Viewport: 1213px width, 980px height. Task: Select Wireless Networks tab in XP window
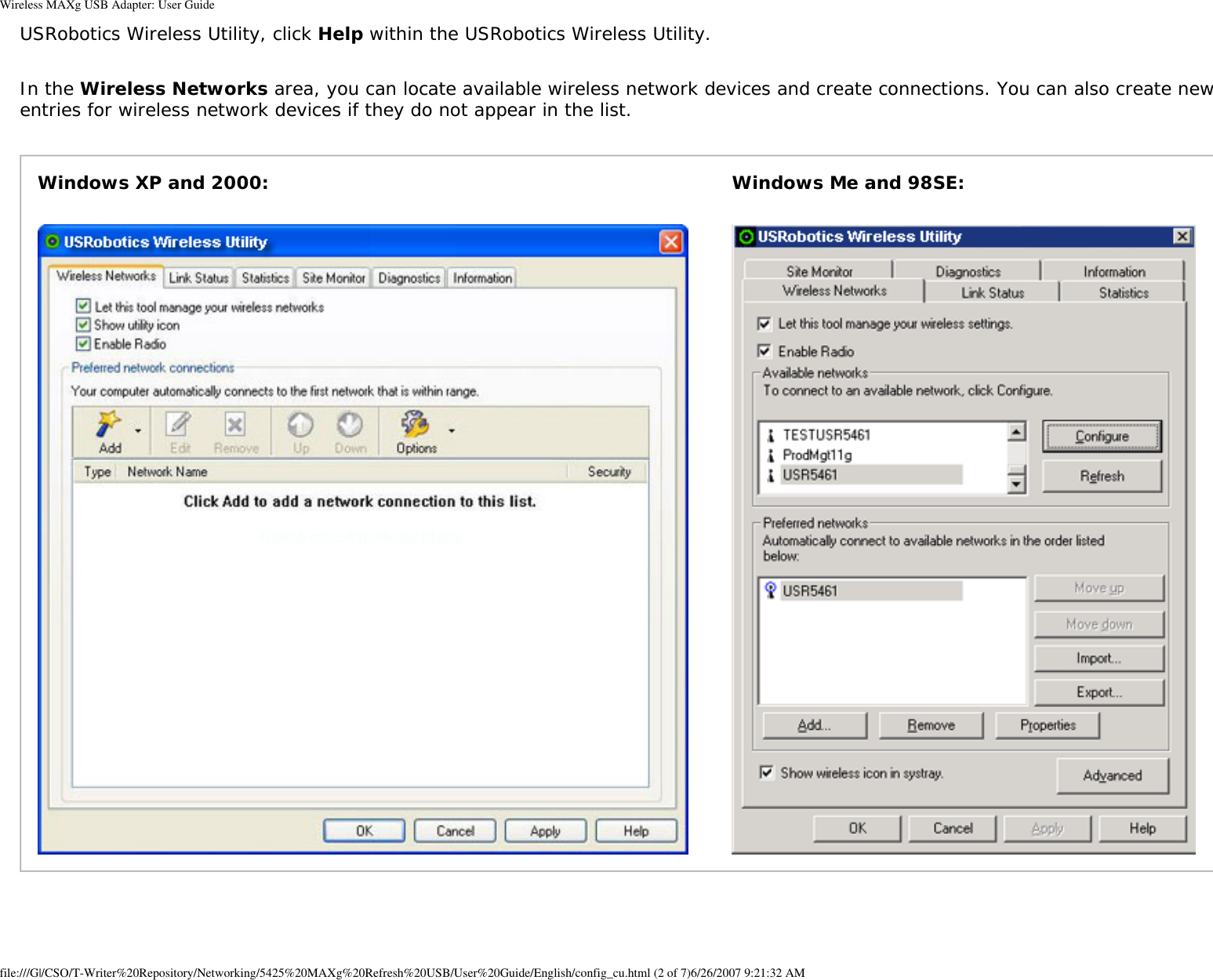[x=106, y=276]
